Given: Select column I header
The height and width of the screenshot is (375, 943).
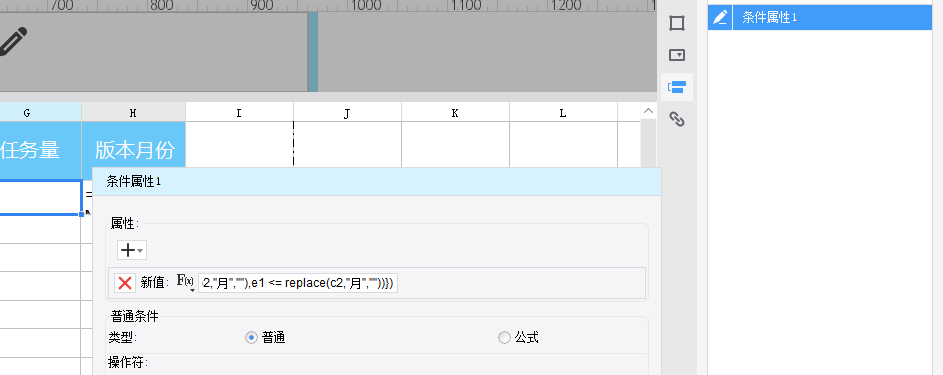Looking at the screenshot, I should pos(239,112).
